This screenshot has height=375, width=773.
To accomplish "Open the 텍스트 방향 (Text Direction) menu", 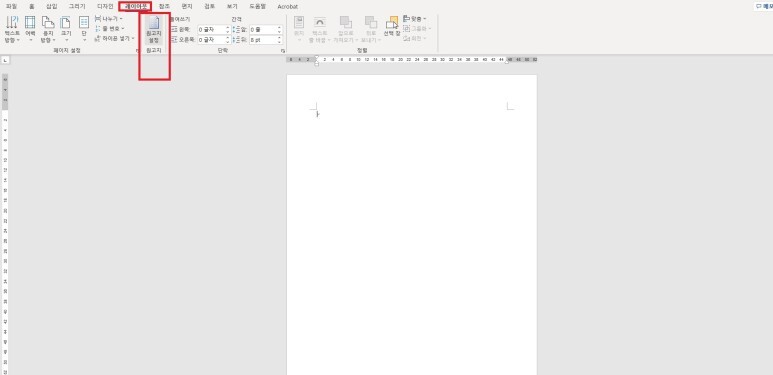I will 12,29.
